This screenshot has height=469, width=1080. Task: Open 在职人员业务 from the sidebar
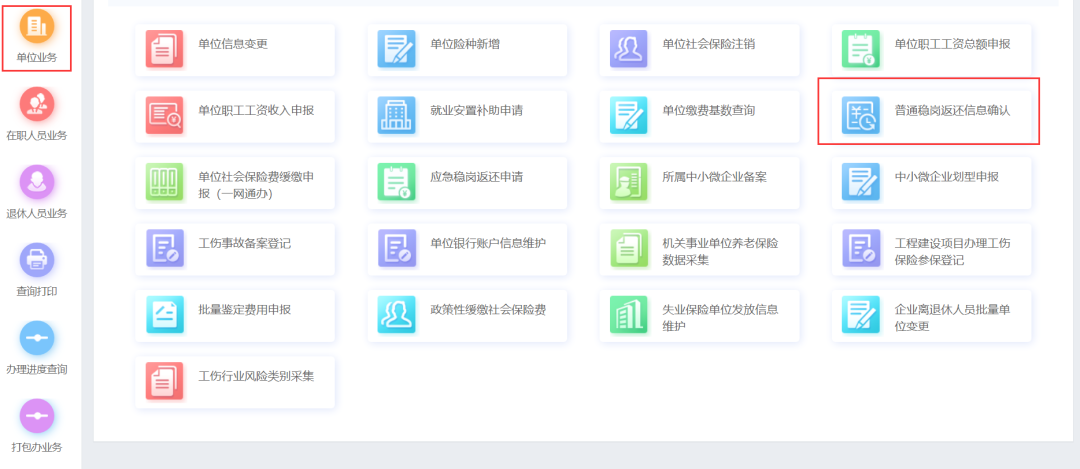point(37,105)
